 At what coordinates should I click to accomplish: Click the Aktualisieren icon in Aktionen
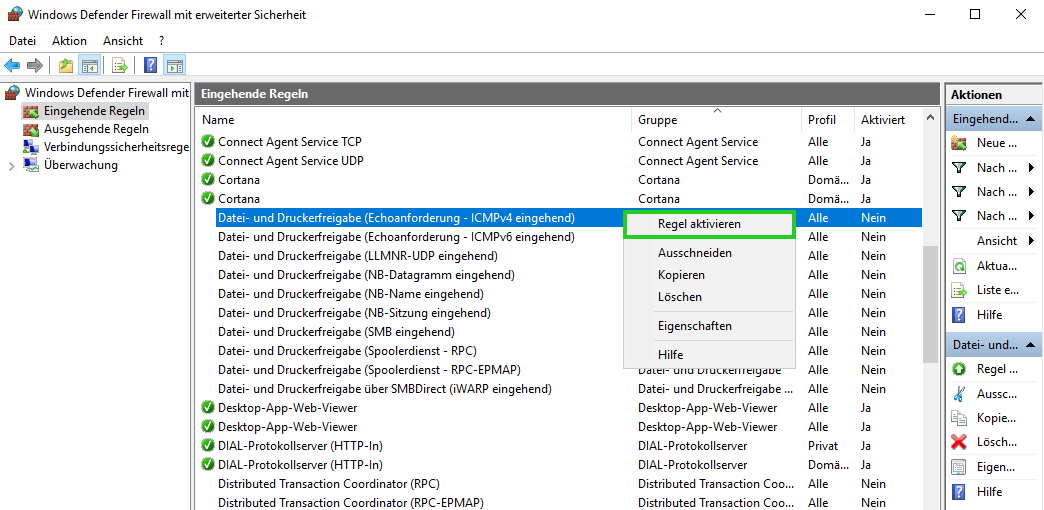coord(959,266)
